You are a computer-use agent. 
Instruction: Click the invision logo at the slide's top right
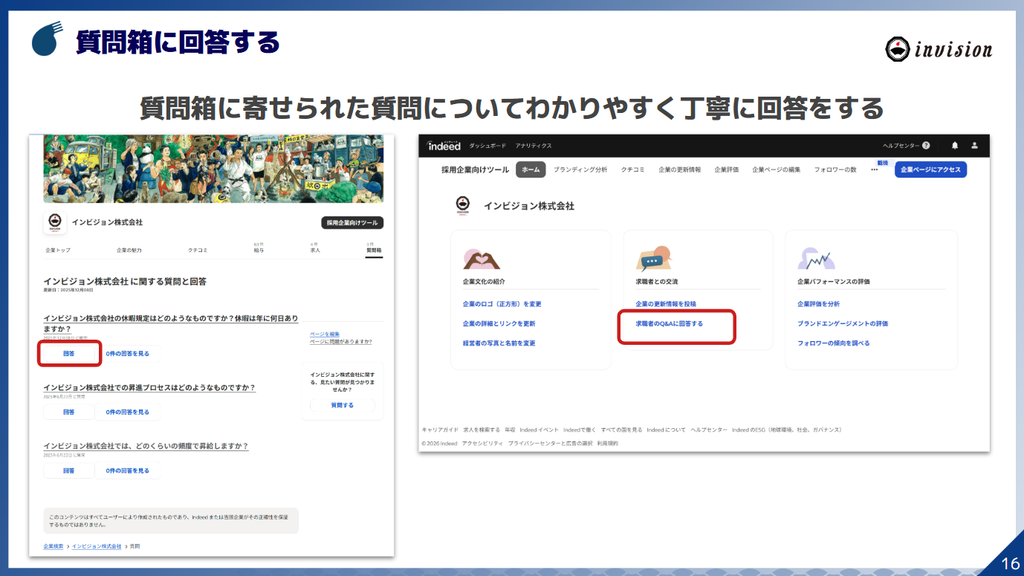[938, 50]
